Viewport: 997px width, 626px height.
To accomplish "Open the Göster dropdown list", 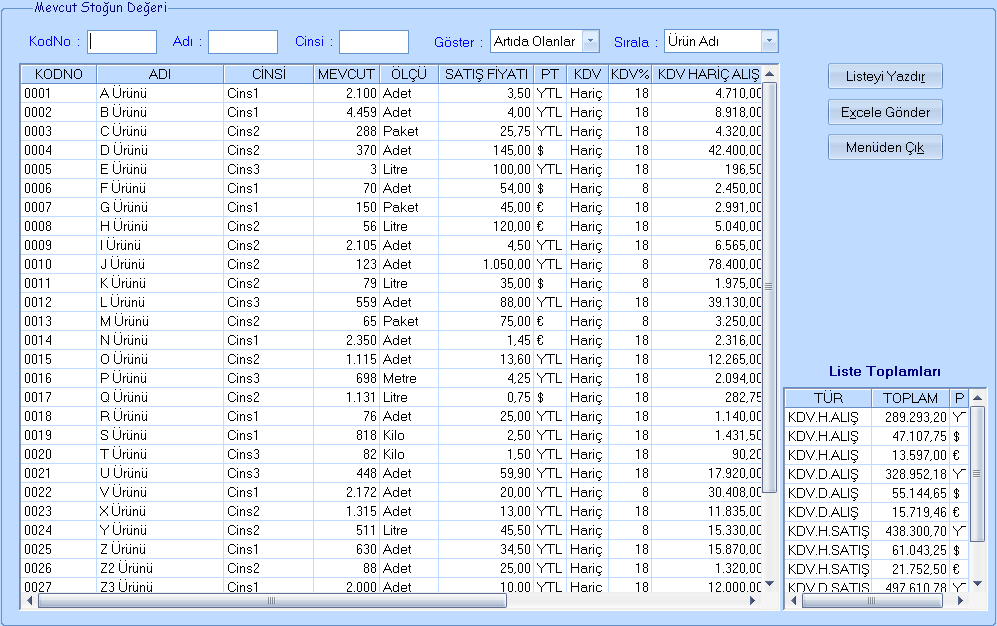I will pos(590,41).
